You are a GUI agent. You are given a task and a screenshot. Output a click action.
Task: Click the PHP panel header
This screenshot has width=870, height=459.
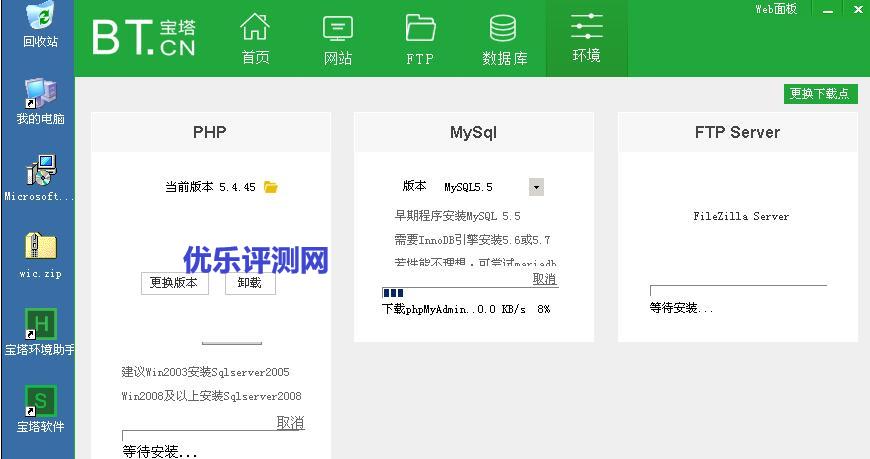[210, 132]
